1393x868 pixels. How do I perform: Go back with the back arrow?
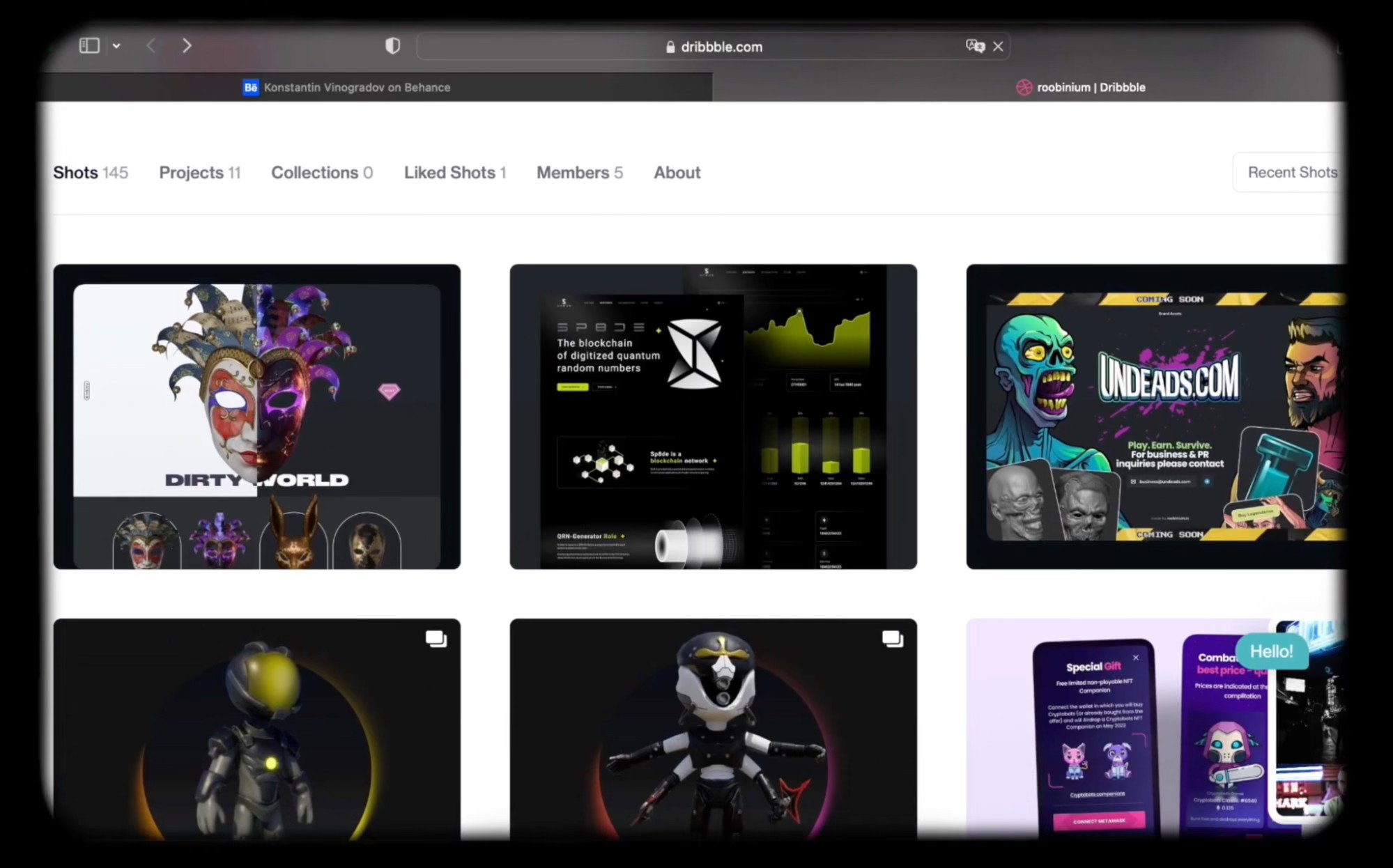coord(151,46)
